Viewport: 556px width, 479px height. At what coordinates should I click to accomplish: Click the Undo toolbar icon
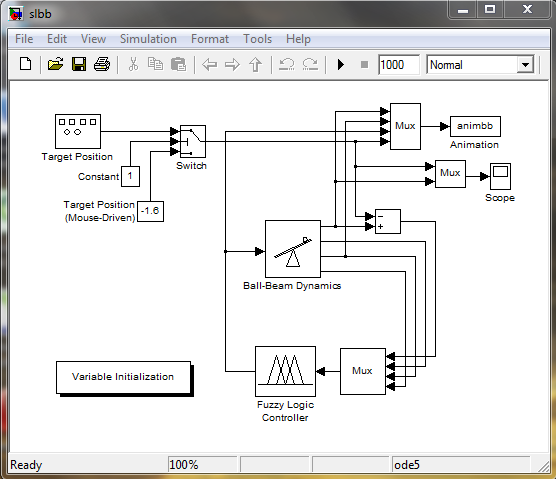pyautogui.click(x=287, y=65)
